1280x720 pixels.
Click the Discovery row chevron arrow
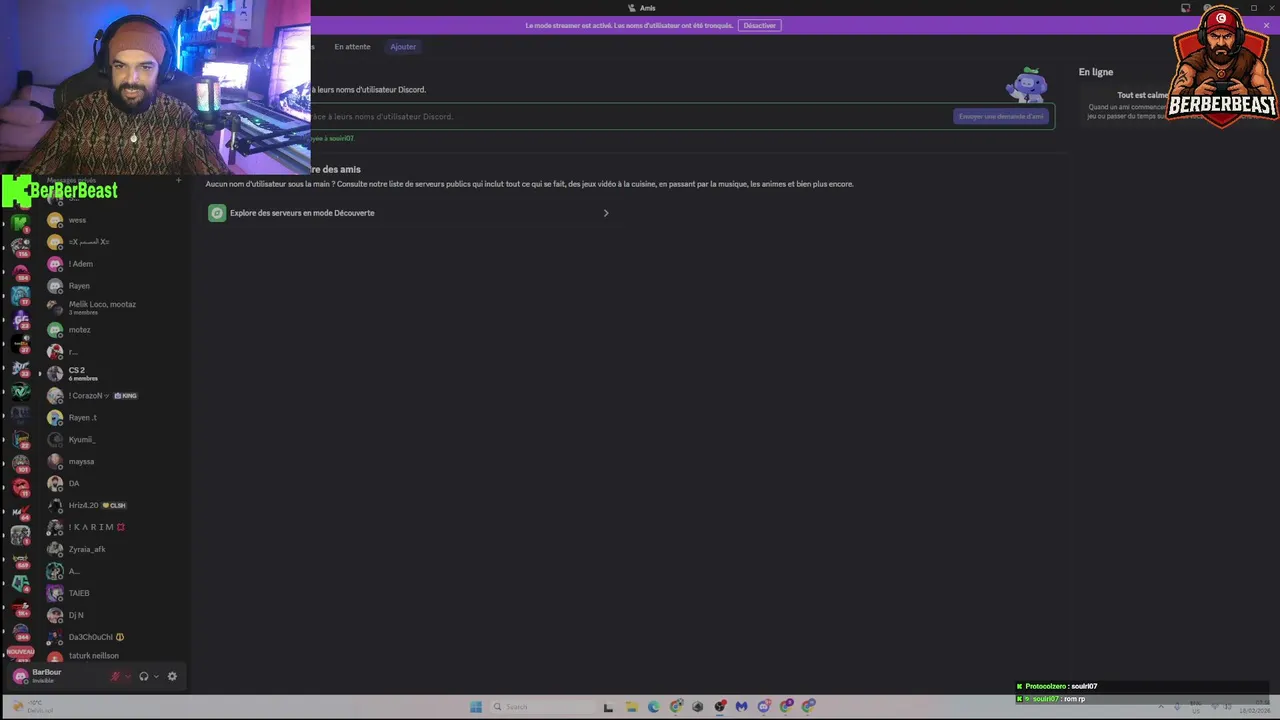(x=605, y=213)
